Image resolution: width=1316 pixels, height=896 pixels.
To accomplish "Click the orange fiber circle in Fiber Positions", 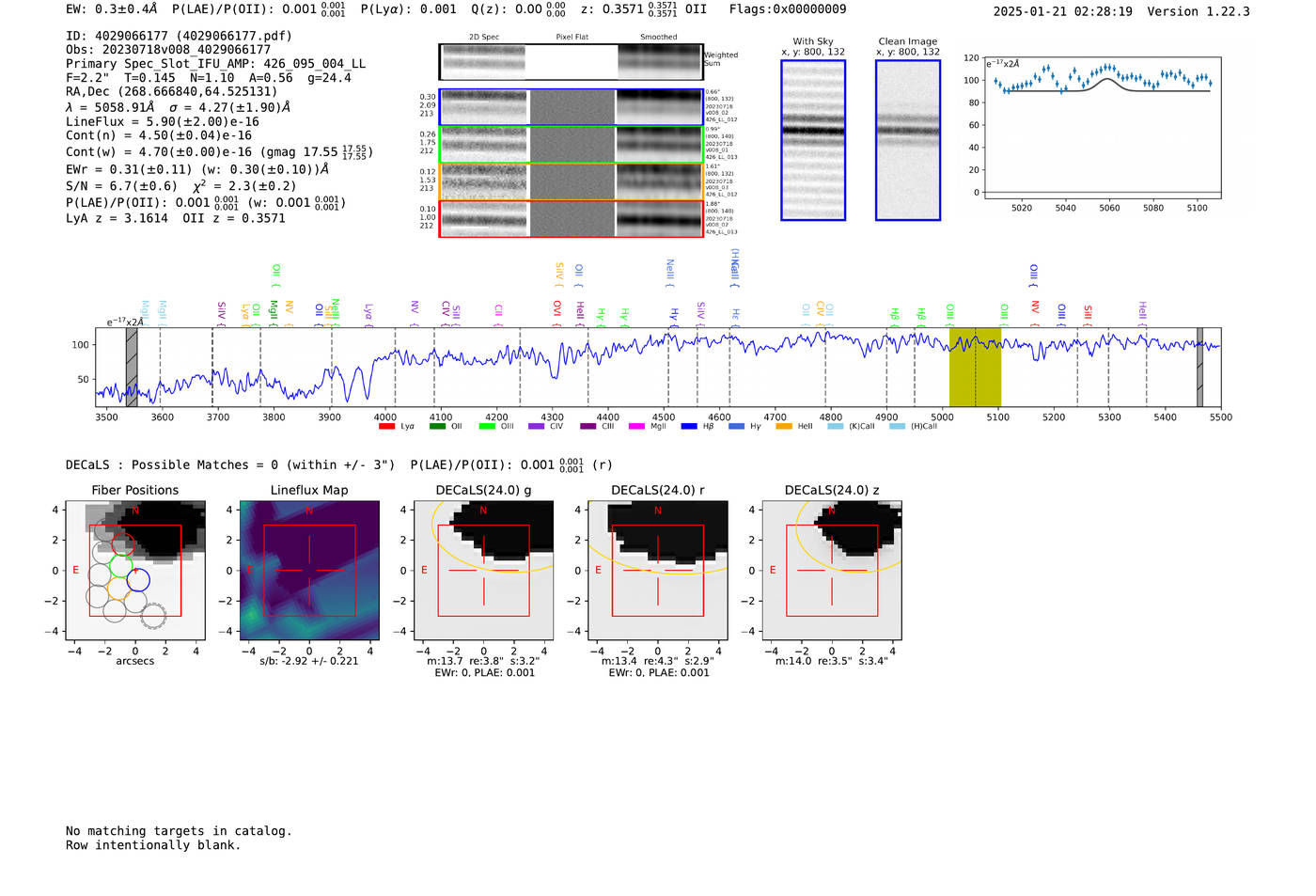I will [119, 589].
